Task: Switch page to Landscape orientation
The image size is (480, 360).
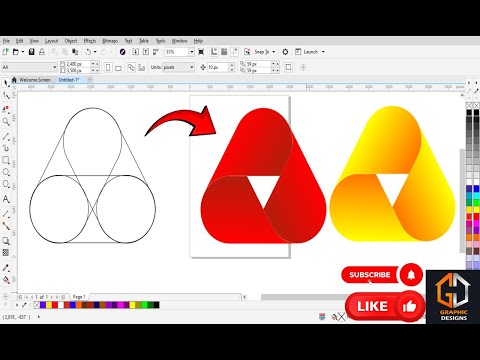Action: [x=118, y=68]
